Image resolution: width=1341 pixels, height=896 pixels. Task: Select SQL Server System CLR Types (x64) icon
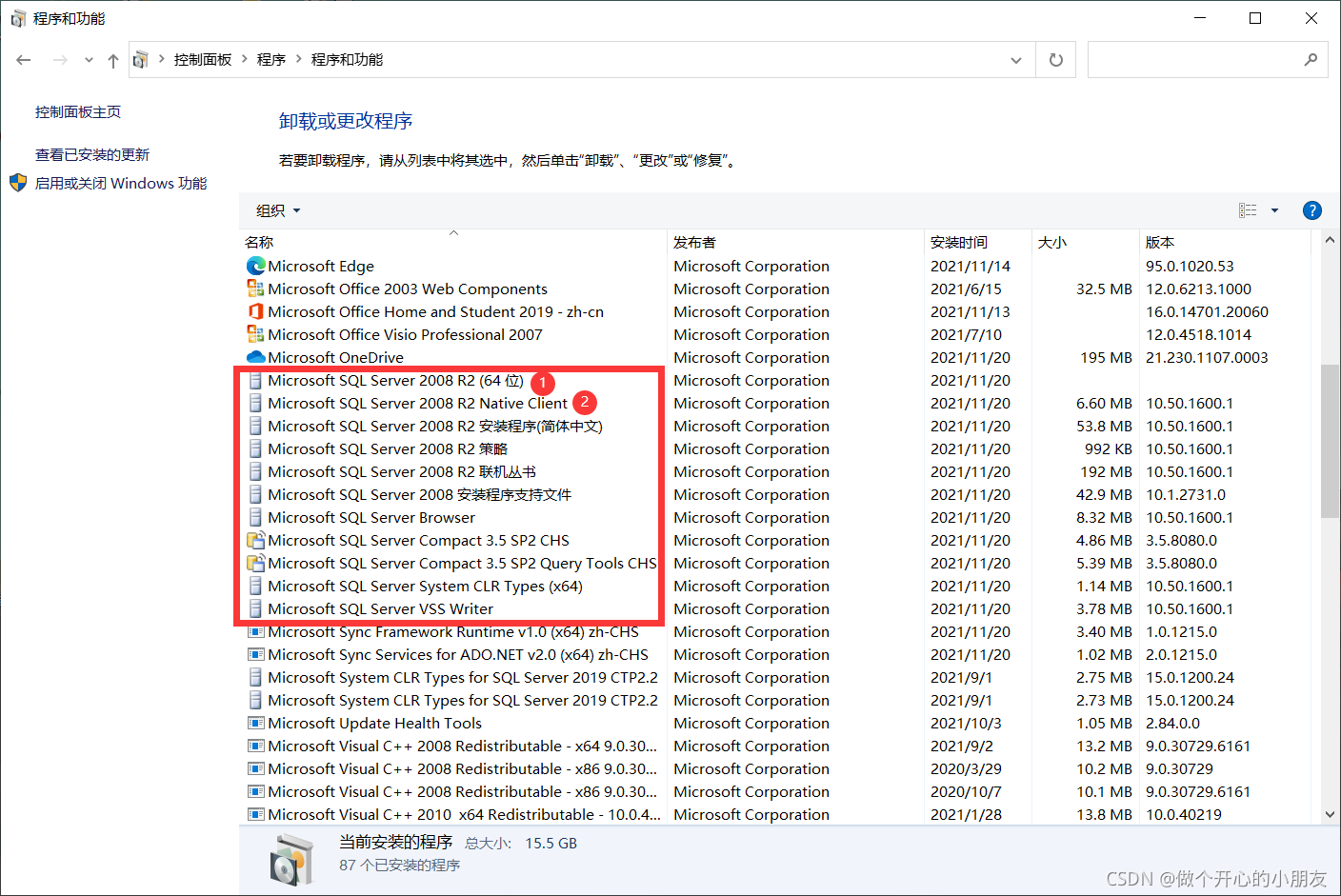(x=255, y=586)
